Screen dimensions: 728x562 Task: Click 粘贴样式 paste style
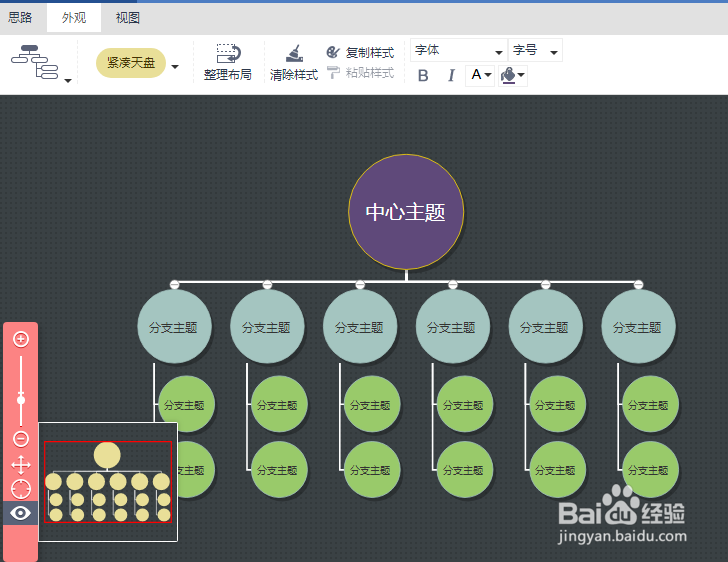tap(361, 72)
